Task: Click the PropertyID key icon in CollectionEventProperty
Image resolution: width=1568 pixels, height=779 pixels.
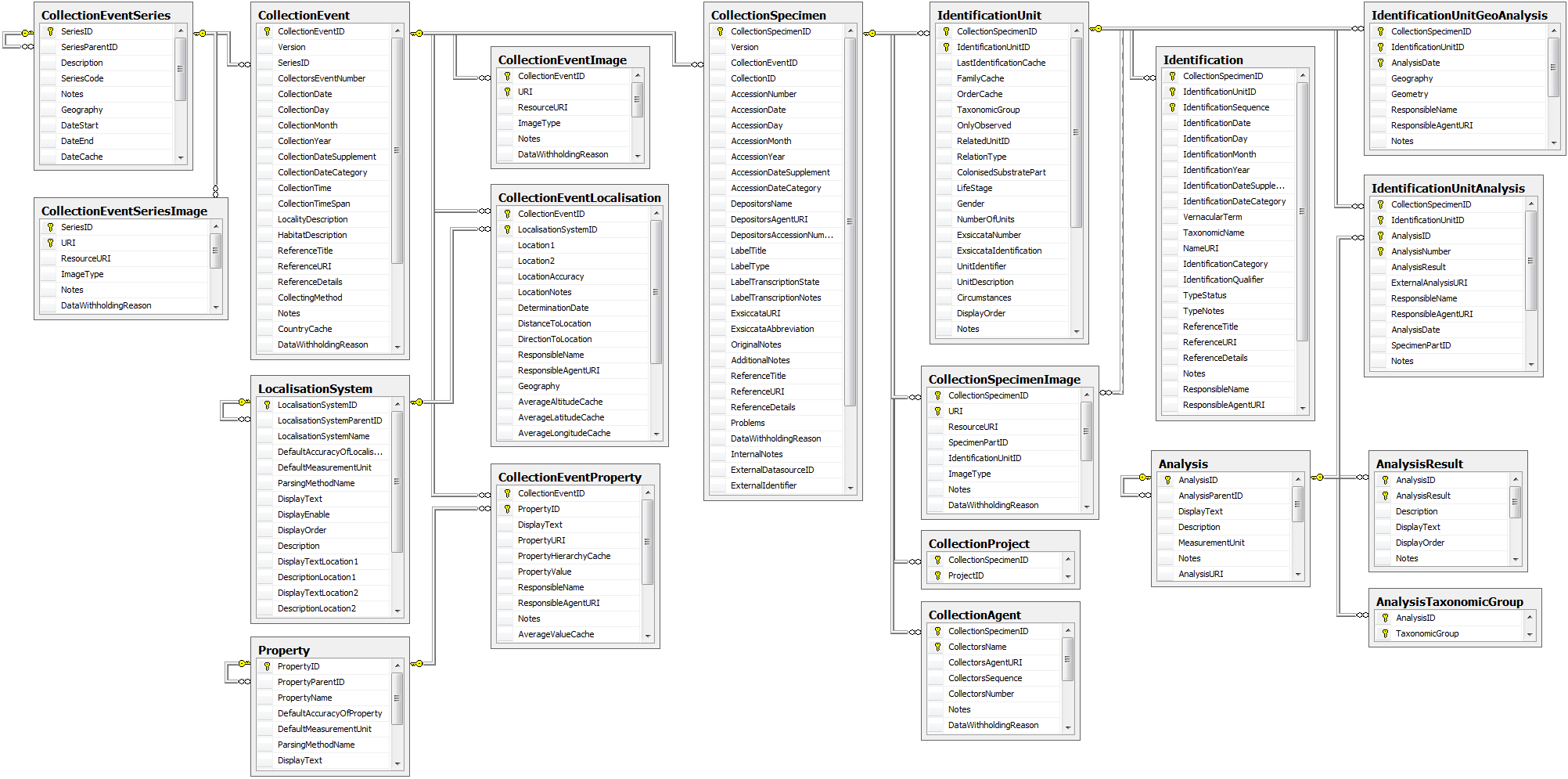Action: click(507, 509)
